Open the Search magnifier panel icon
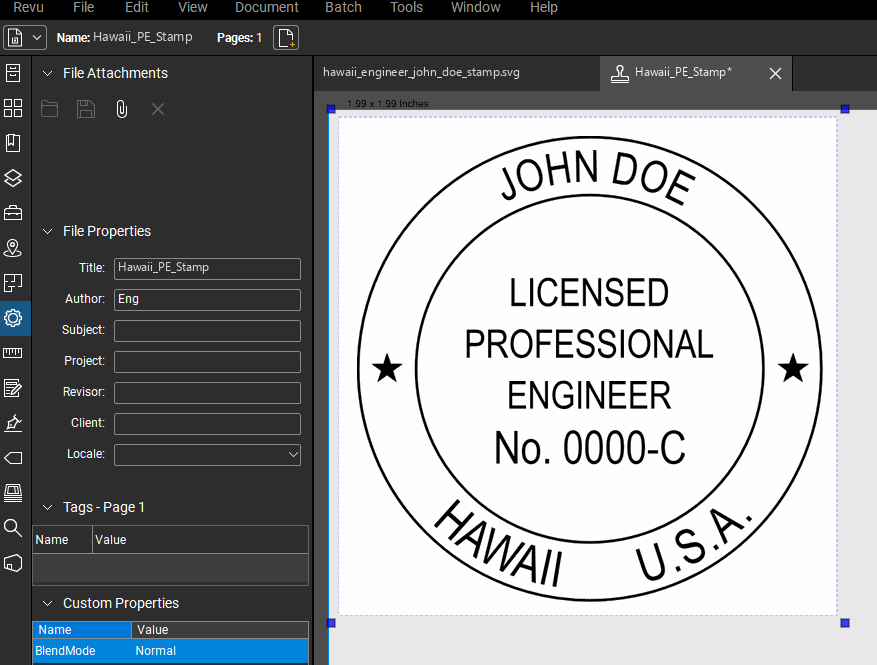 click(x=13, y=528)
